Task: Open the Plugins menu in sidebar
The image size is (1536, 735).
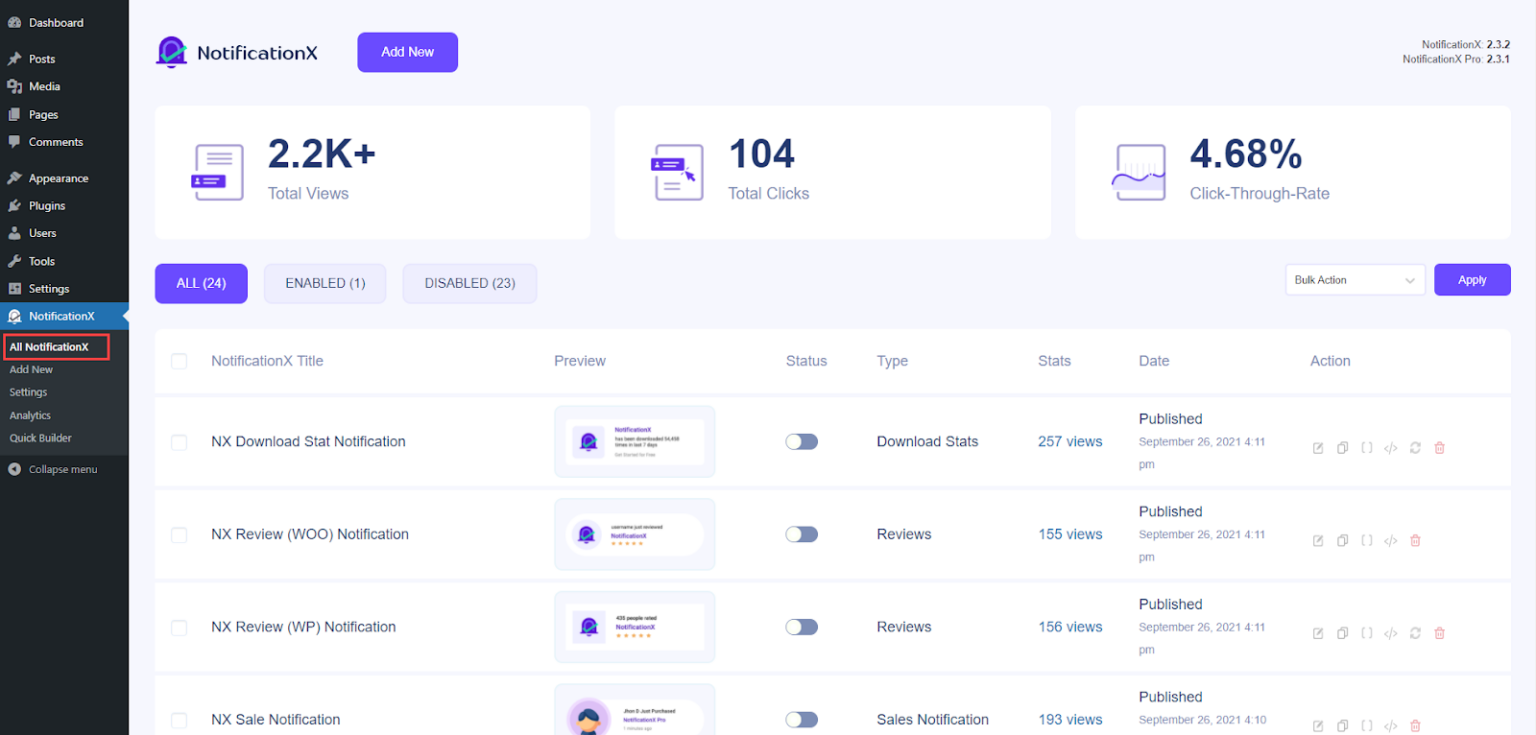Action: [47, 206]
